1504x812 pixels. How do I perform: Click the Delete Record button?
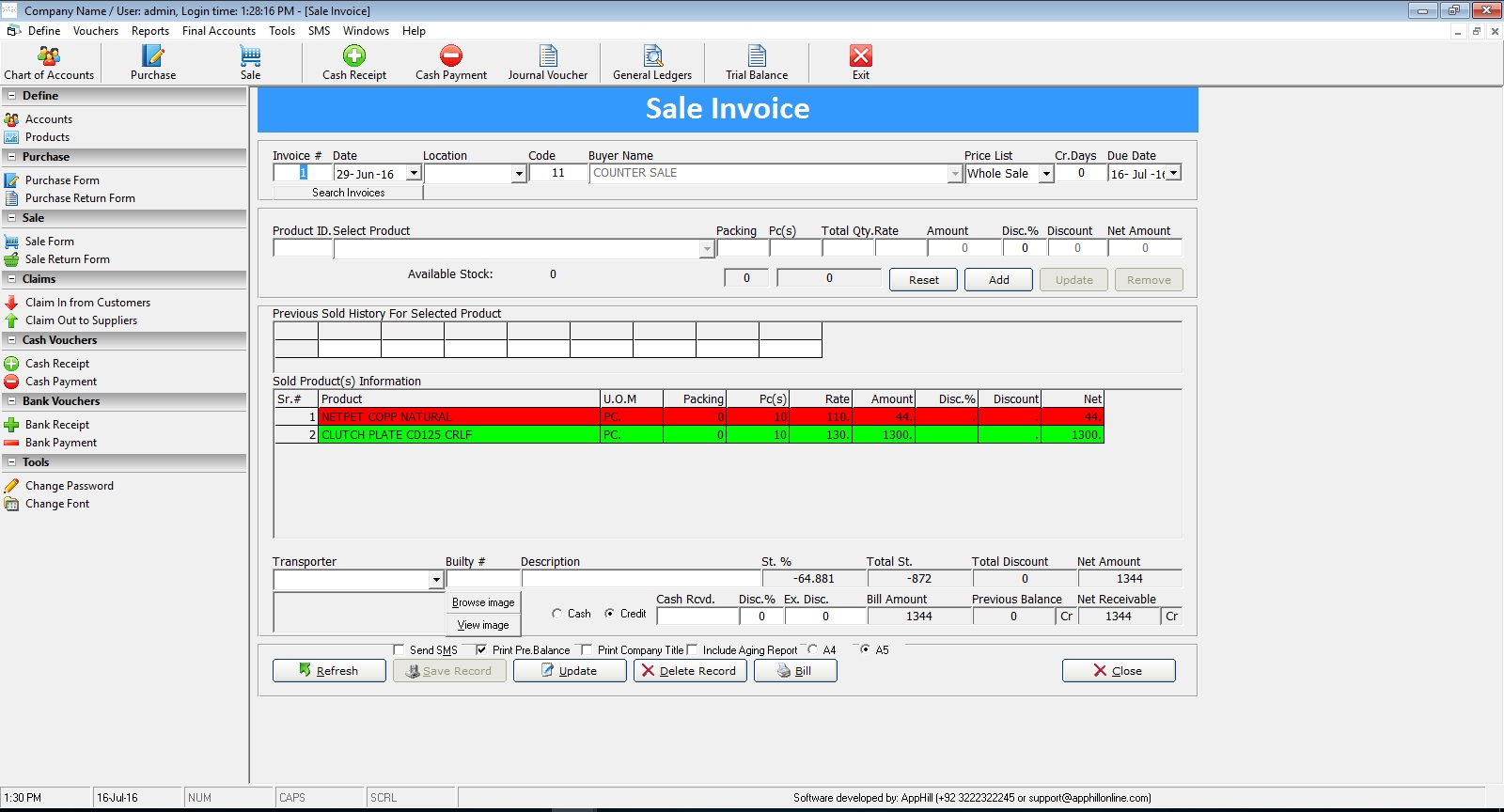690,671
